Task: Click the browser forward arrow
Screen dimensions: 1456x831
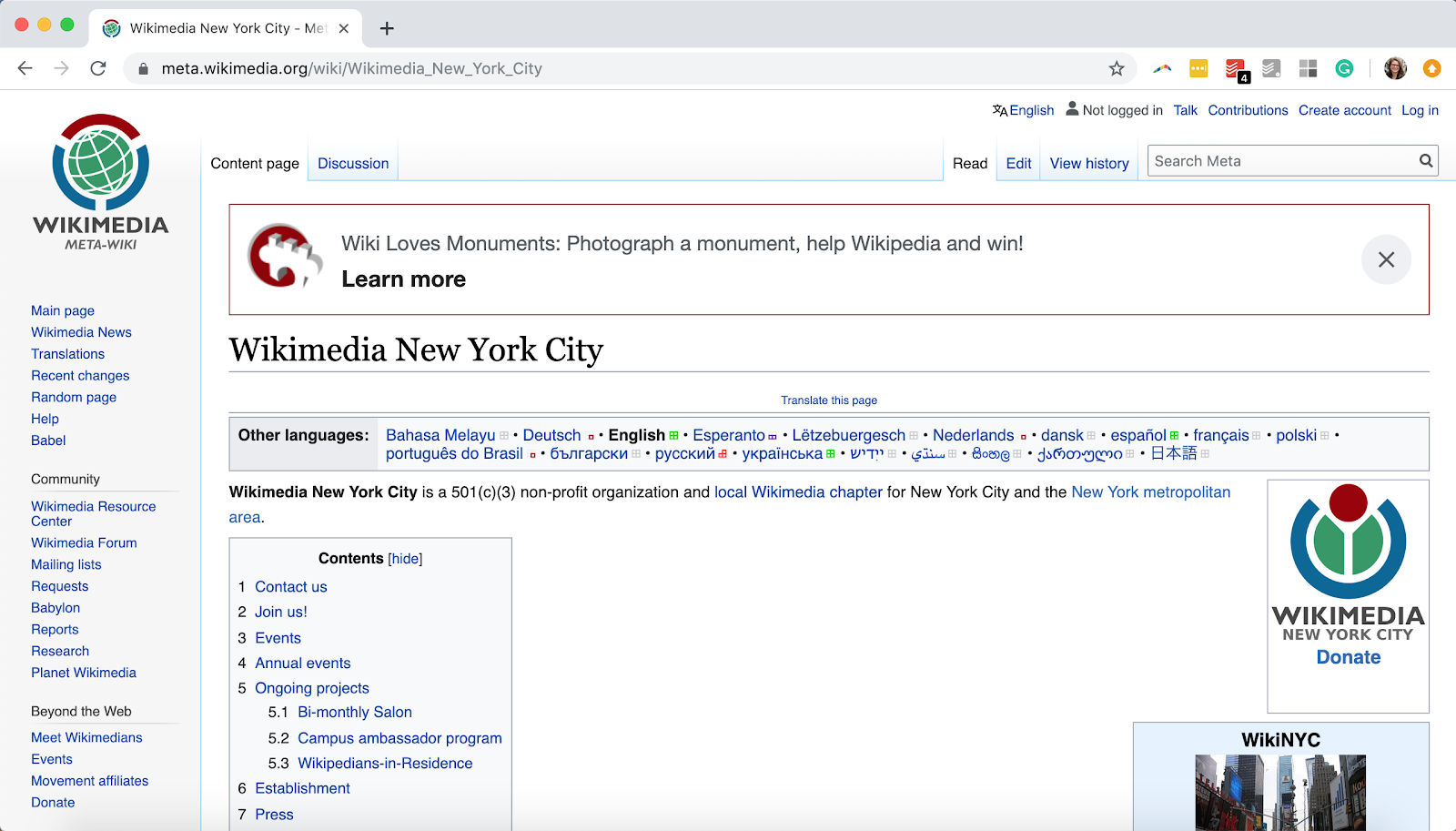Action: tap(61, 68)
